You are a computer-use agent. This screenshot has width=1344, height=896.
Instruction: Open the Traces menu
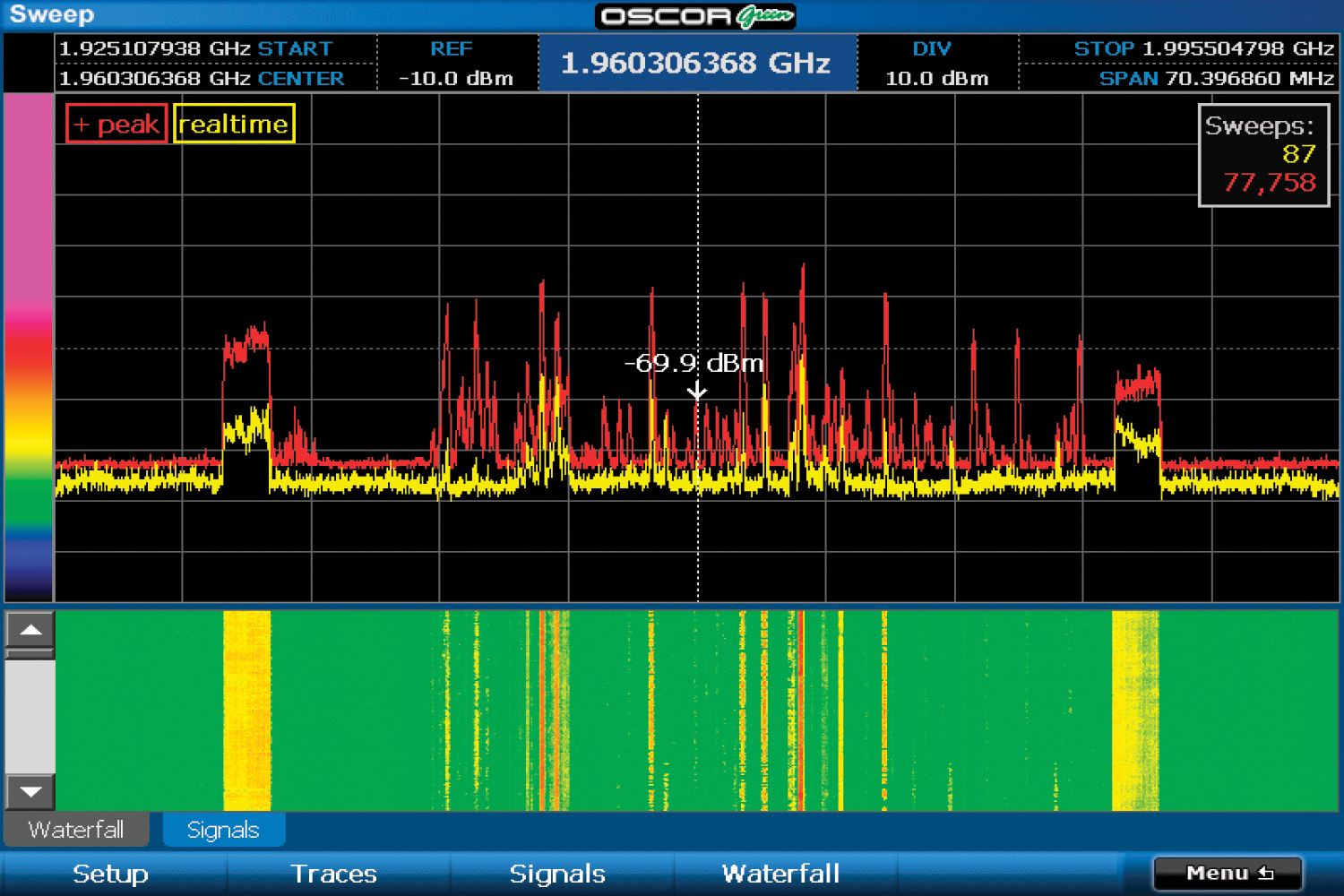coord(333,874)
